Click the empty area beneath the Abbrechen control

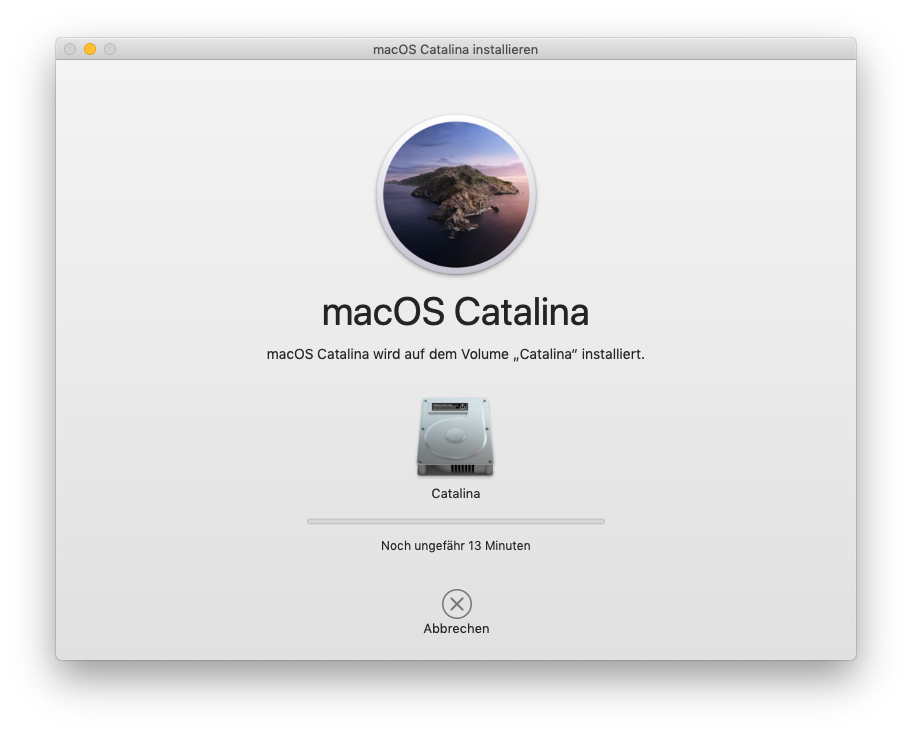coord(456,648)
